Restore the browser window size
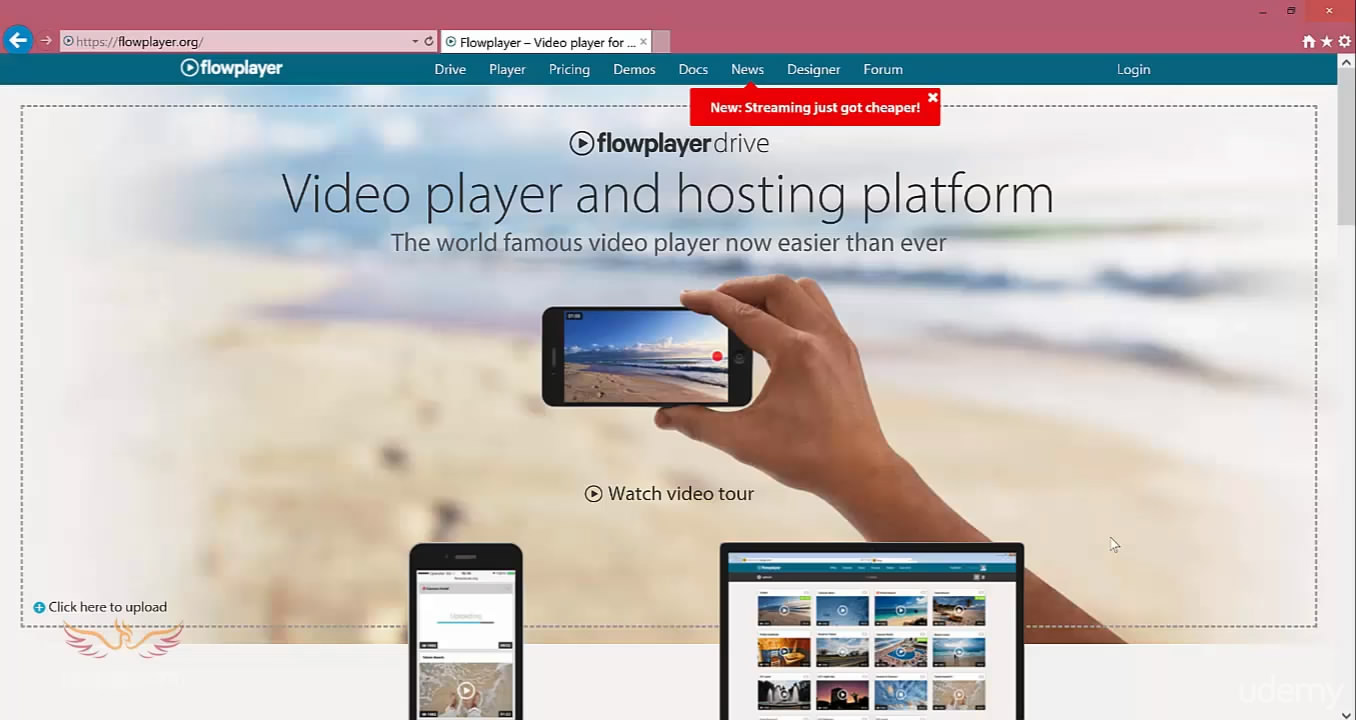The height and width of the screenshot is (720, 1356). 1291,11
